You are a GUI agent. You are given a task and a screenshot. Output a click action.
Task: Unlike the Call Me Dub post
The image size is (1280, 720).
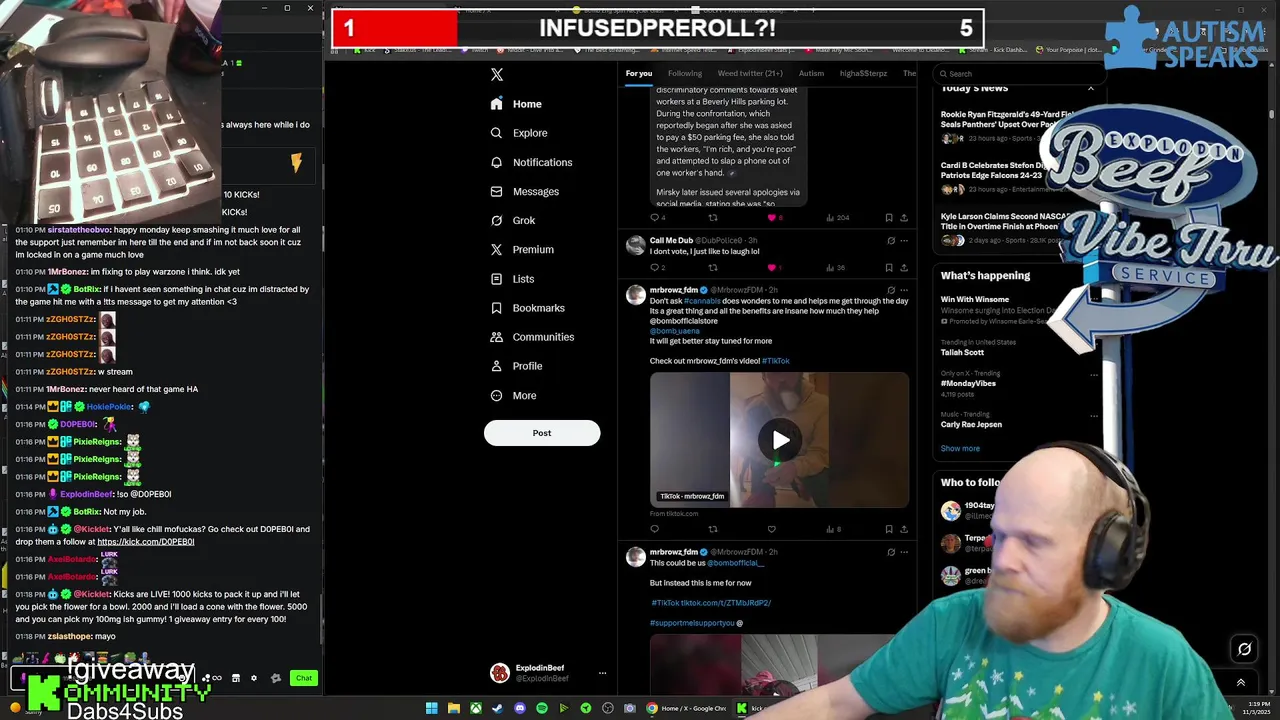(771, 267)
